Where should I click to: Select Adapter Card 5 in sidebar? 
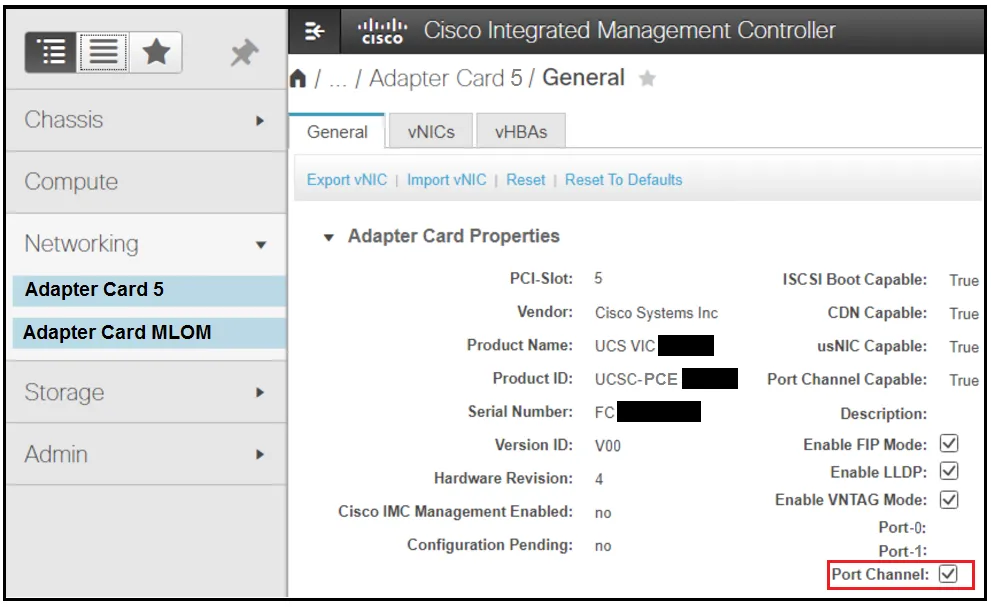(149, 290)
